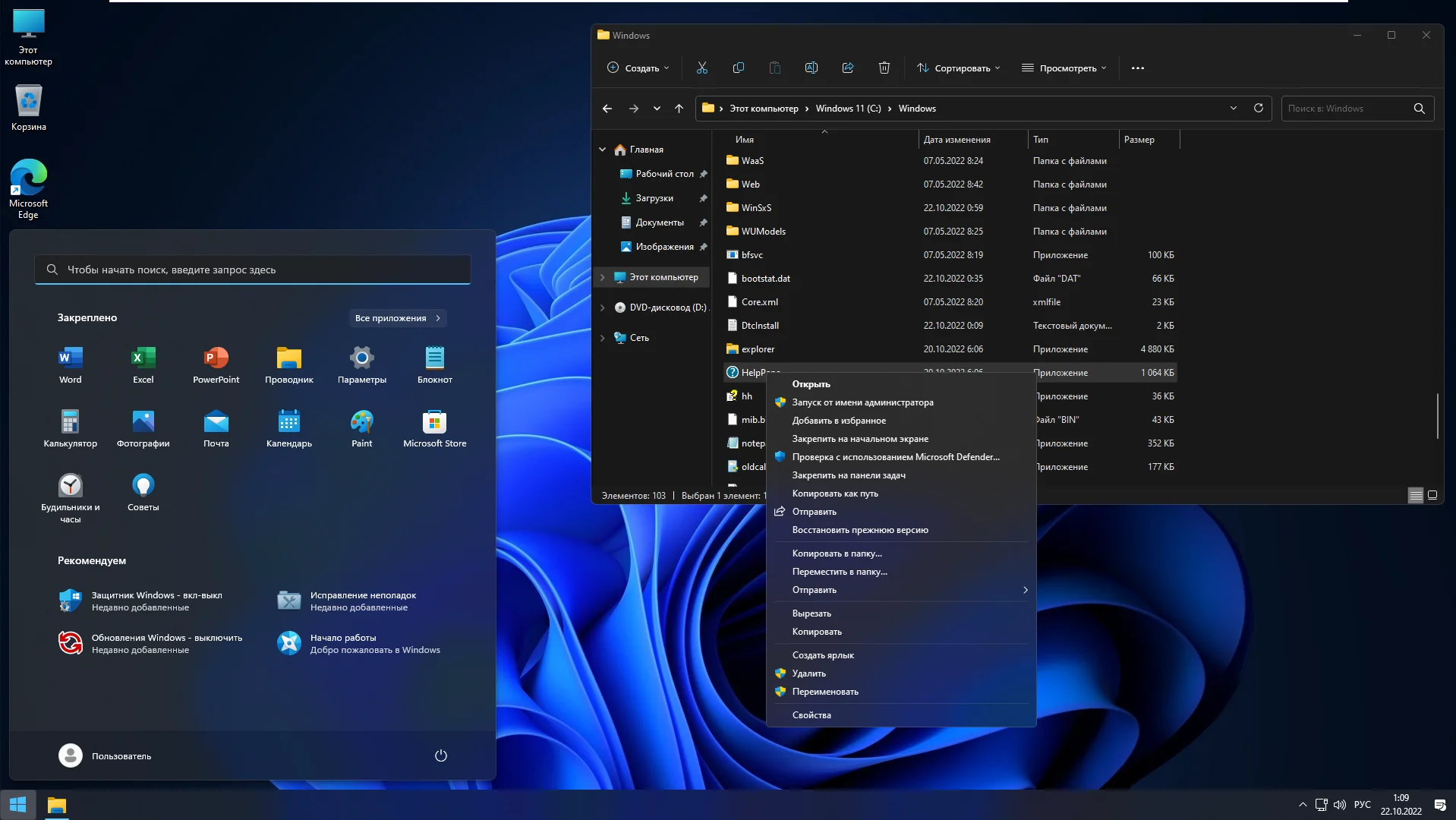Click the language indicator РУС in tray
The image size is (1456, 820).
tap(1362, 804)
